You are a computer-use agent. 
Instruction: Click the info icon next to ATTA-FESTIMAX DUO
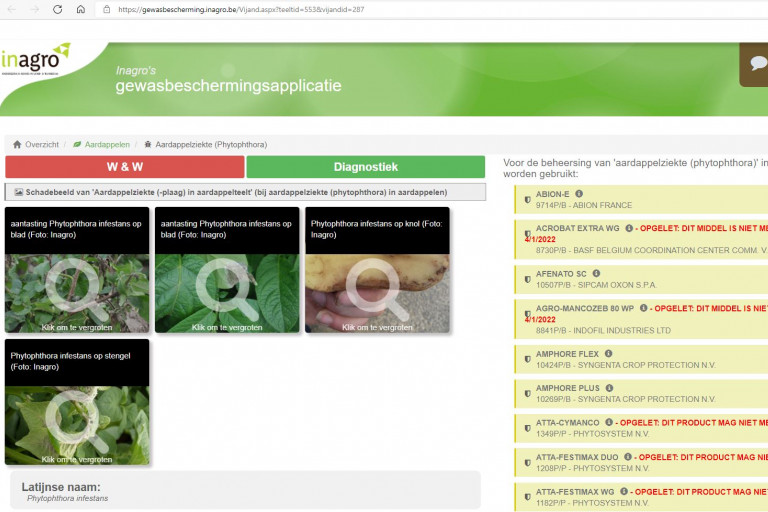(627, 457)
